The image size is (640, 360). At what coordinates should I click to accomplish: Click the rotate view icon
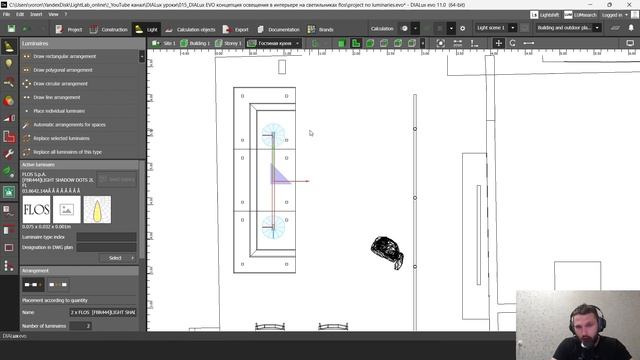tap(513, 43)
